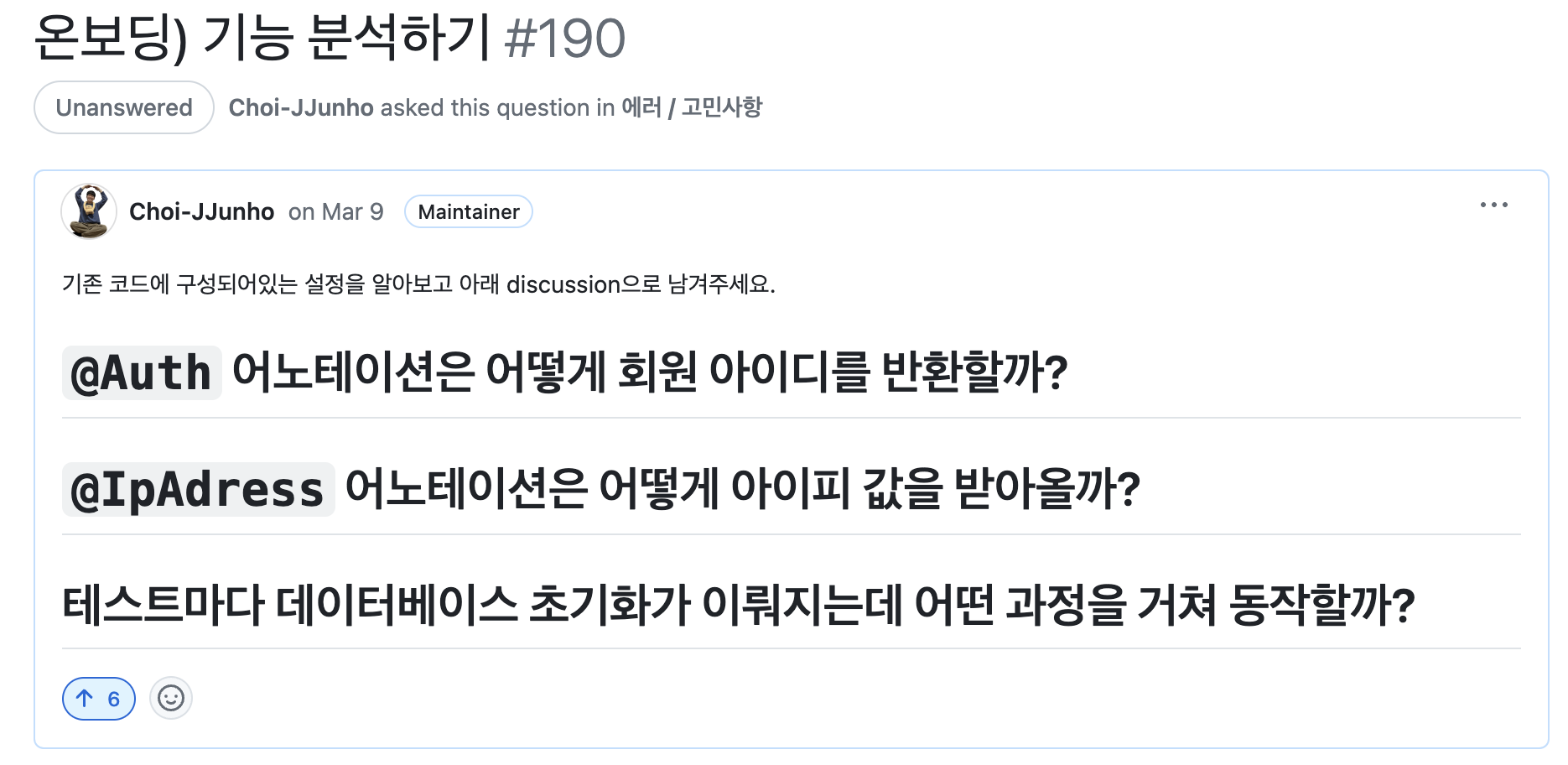Click the @Auth code label
The height and width of the screenshot is (765, 1568).
tap(142, 373)
